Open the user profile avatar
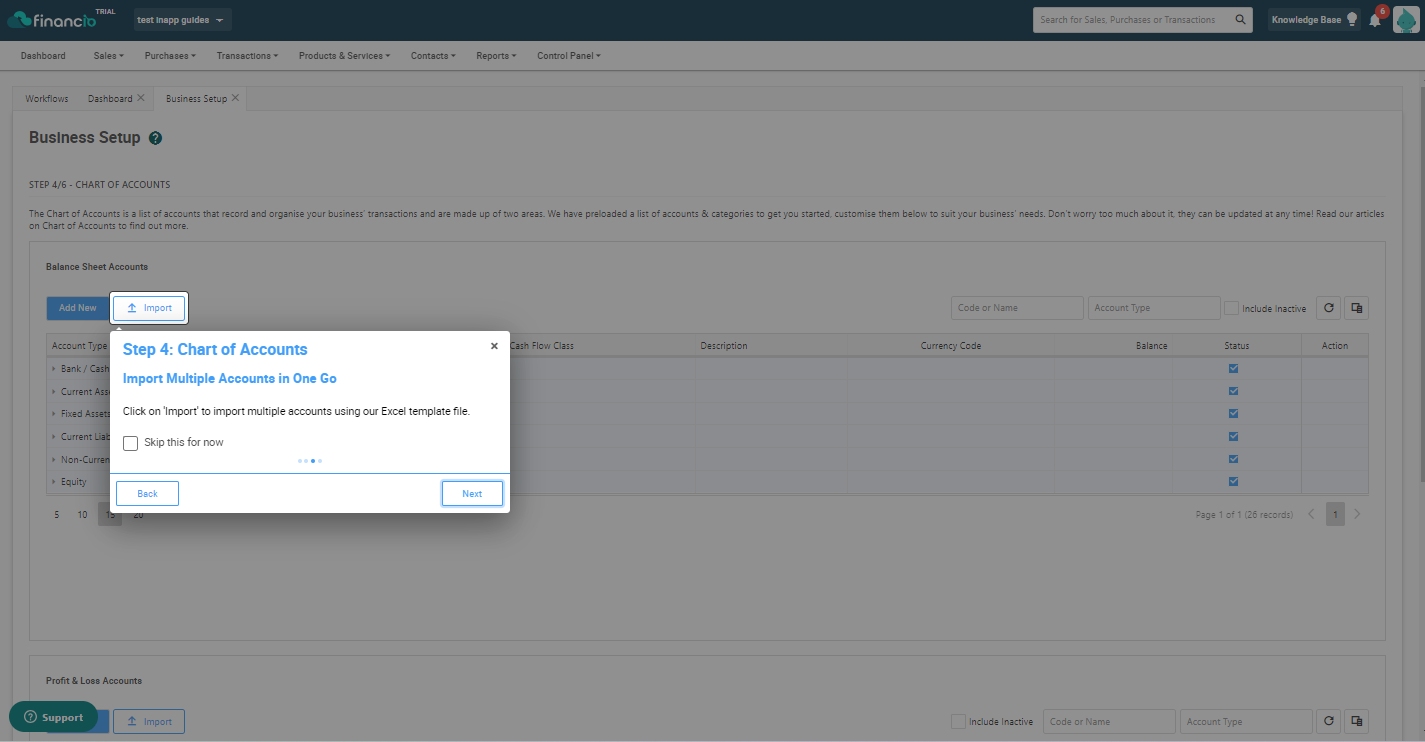 coord(1406,20)
